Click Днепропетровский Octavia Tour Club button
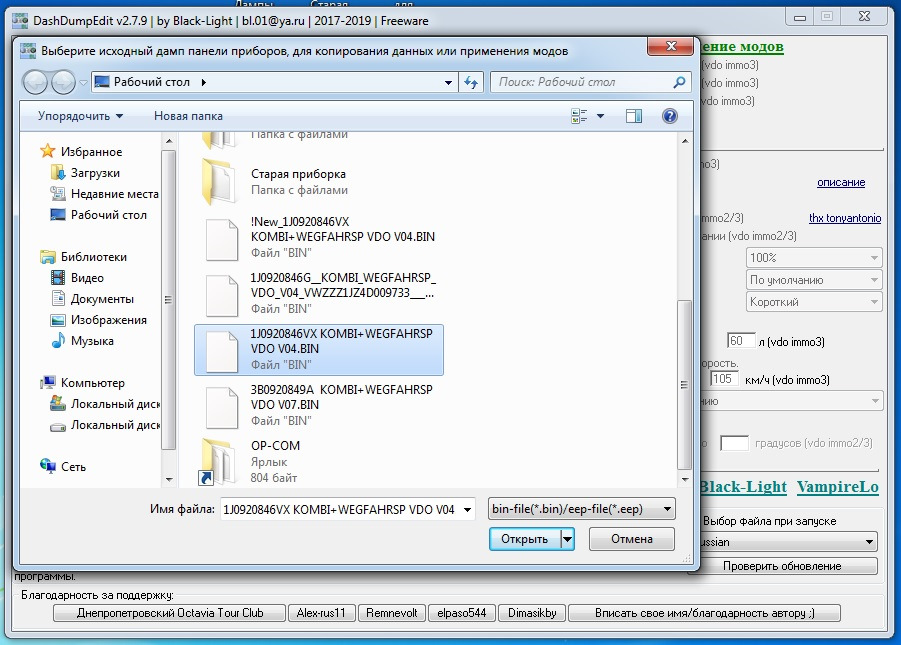The image size is (901, 645). [170, 613]
